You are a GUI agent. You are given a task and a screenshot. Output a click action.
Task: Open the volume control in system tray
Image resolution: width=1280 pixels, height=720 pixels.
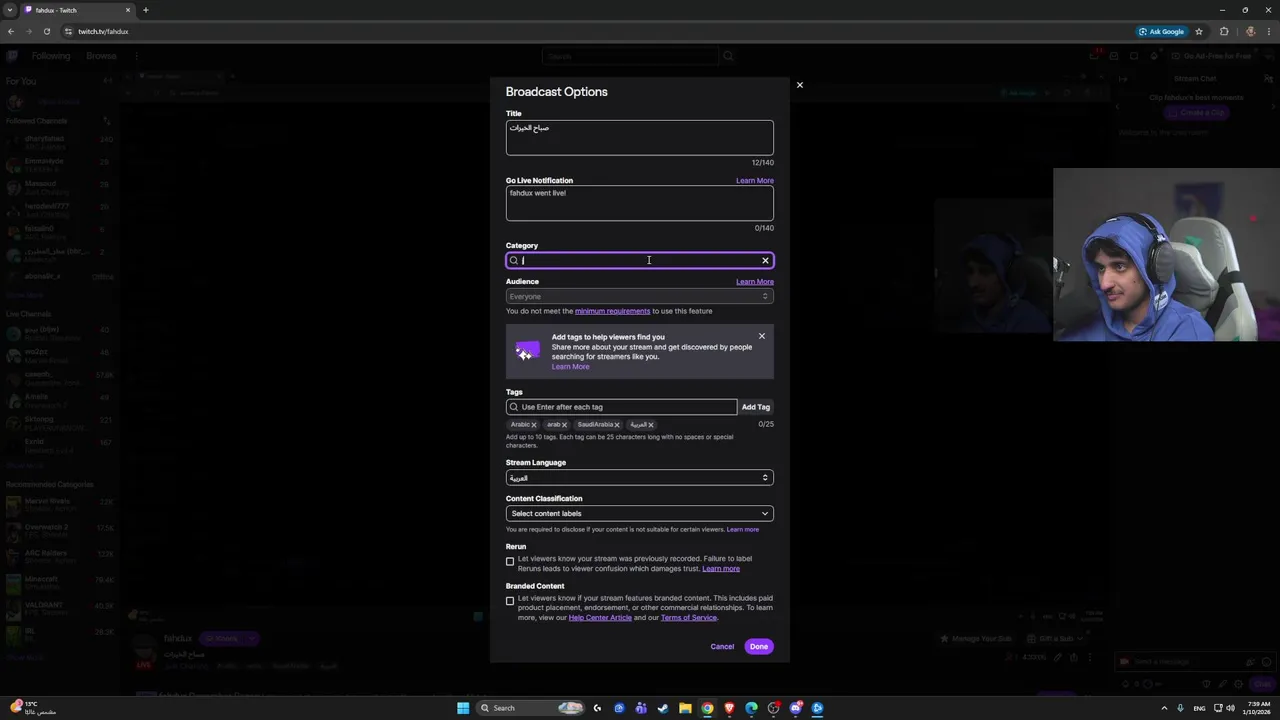(x=1231, y=708)
